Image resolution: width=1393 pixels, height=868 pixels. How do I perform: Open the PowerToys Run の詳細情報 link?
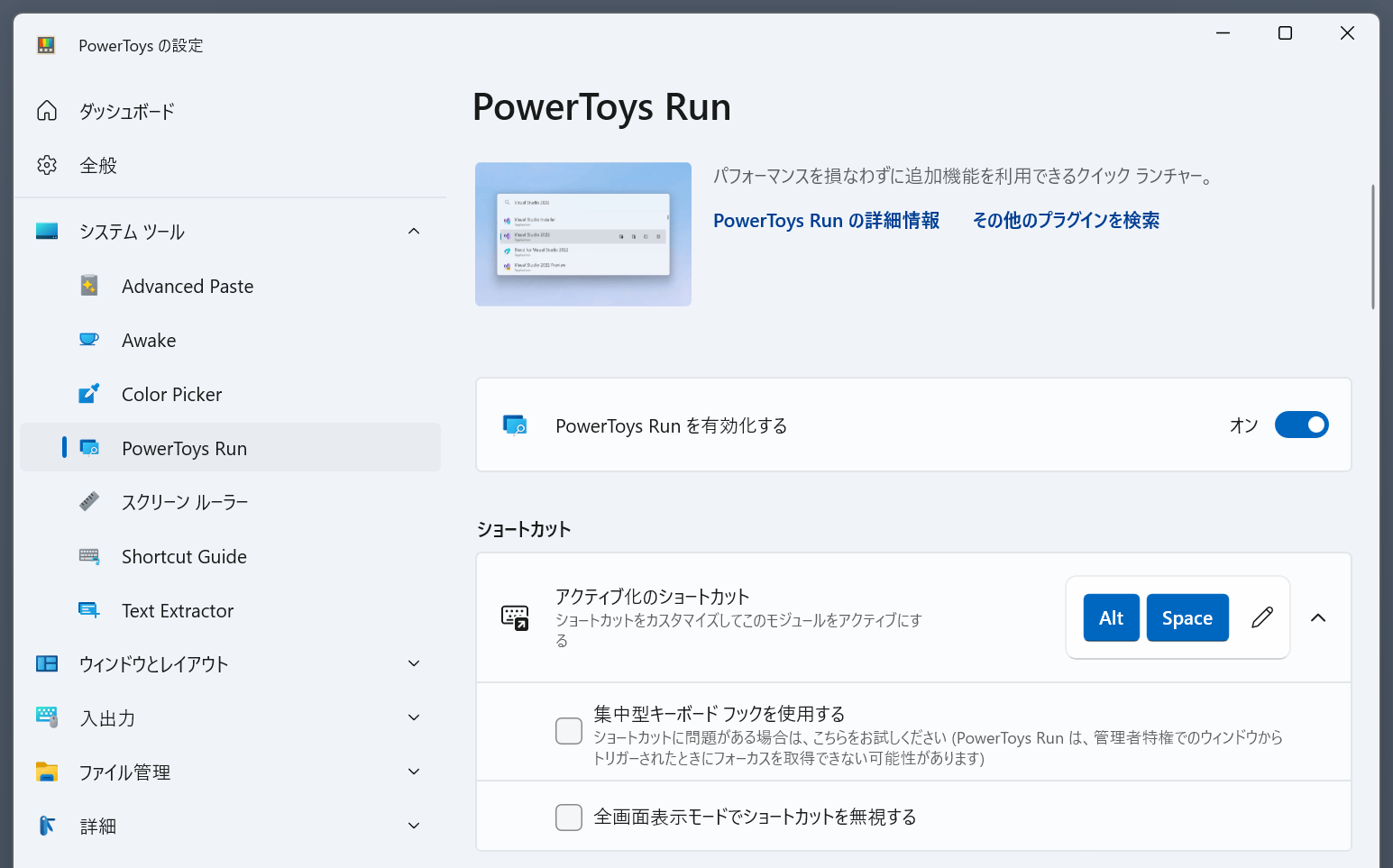(826, 221)
